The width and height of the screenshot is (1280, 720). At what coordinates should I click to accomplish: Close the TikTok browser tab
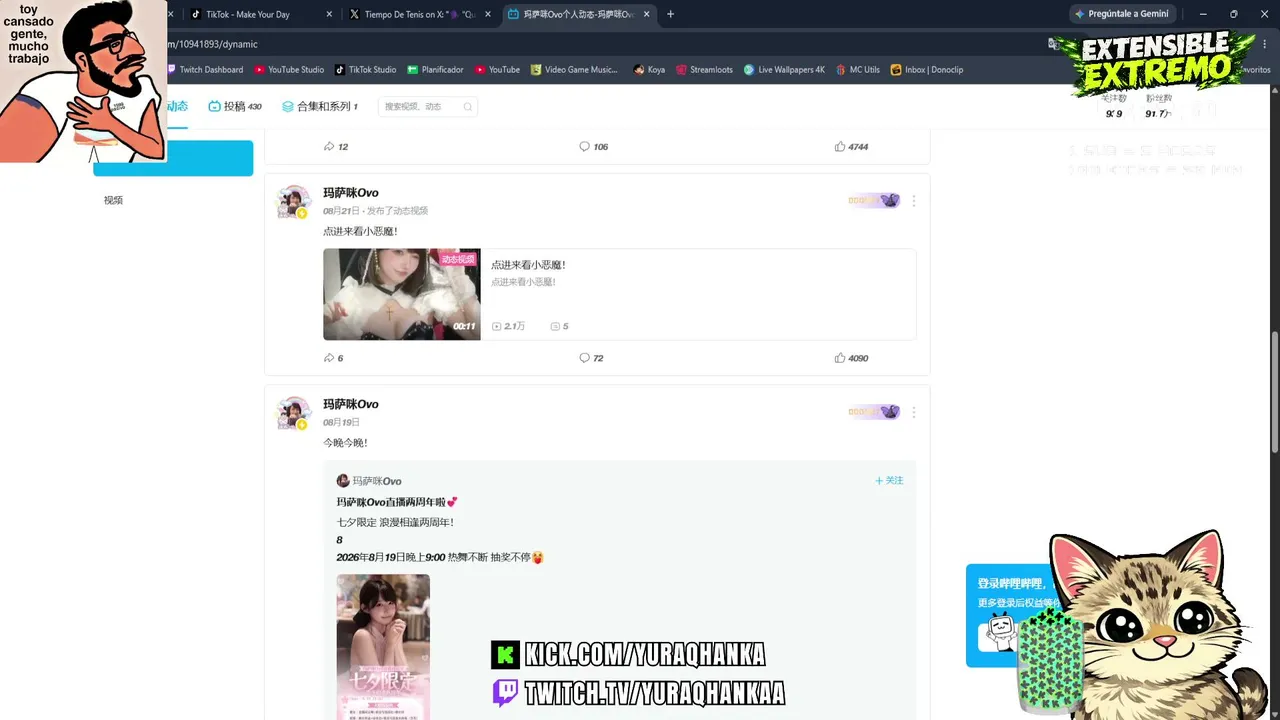(x=330, y=14)
